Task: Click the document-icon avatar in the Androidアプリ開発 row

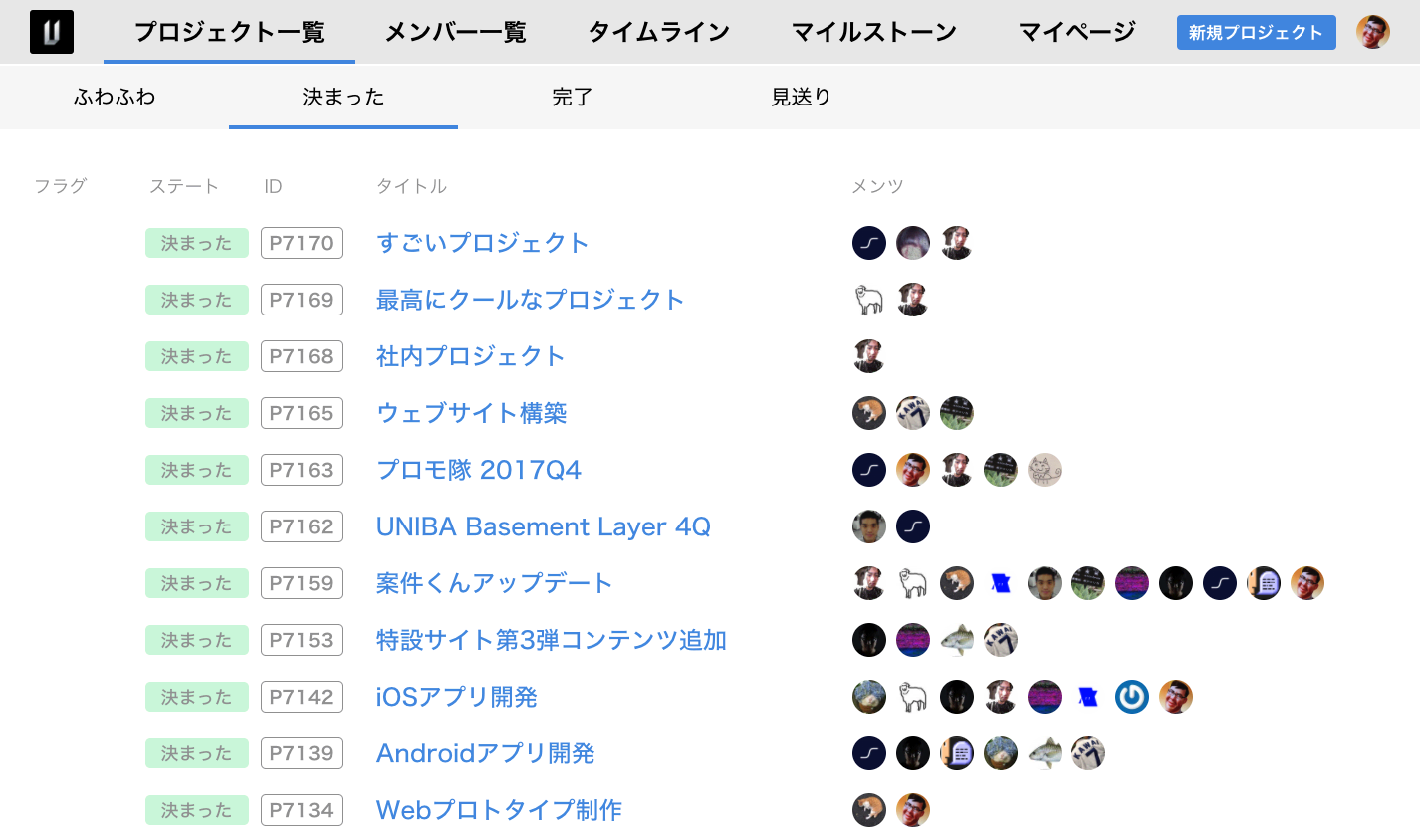Action: tap(957, 753)
